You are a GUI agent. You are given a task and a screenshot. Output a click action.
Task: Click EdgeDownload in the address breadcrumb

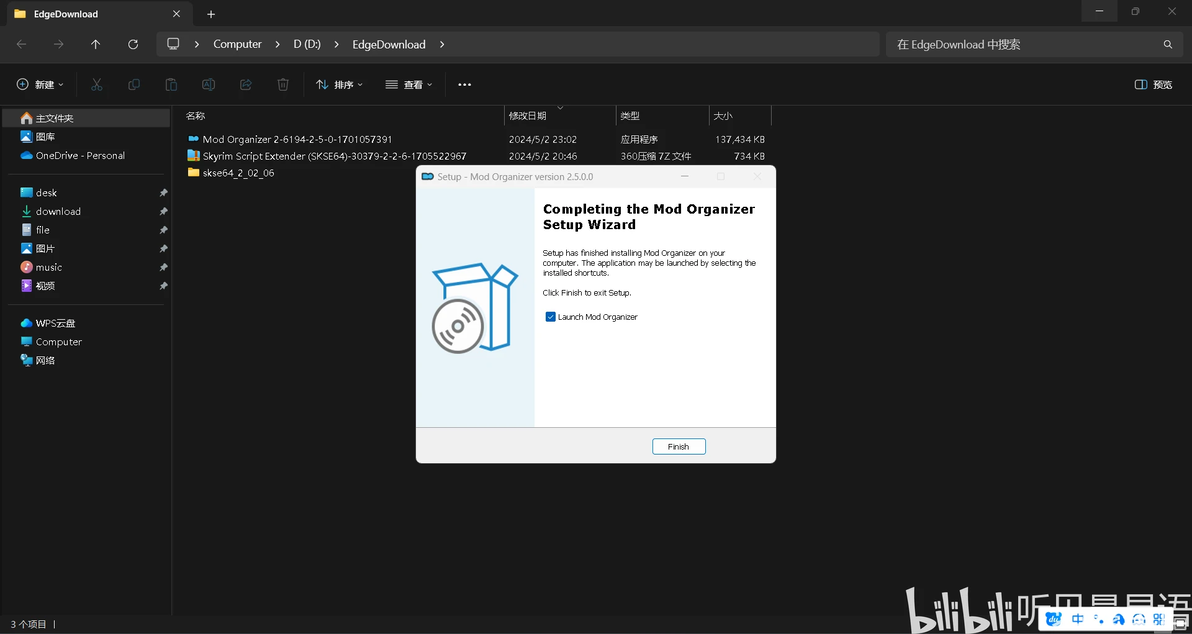[388, 44]
